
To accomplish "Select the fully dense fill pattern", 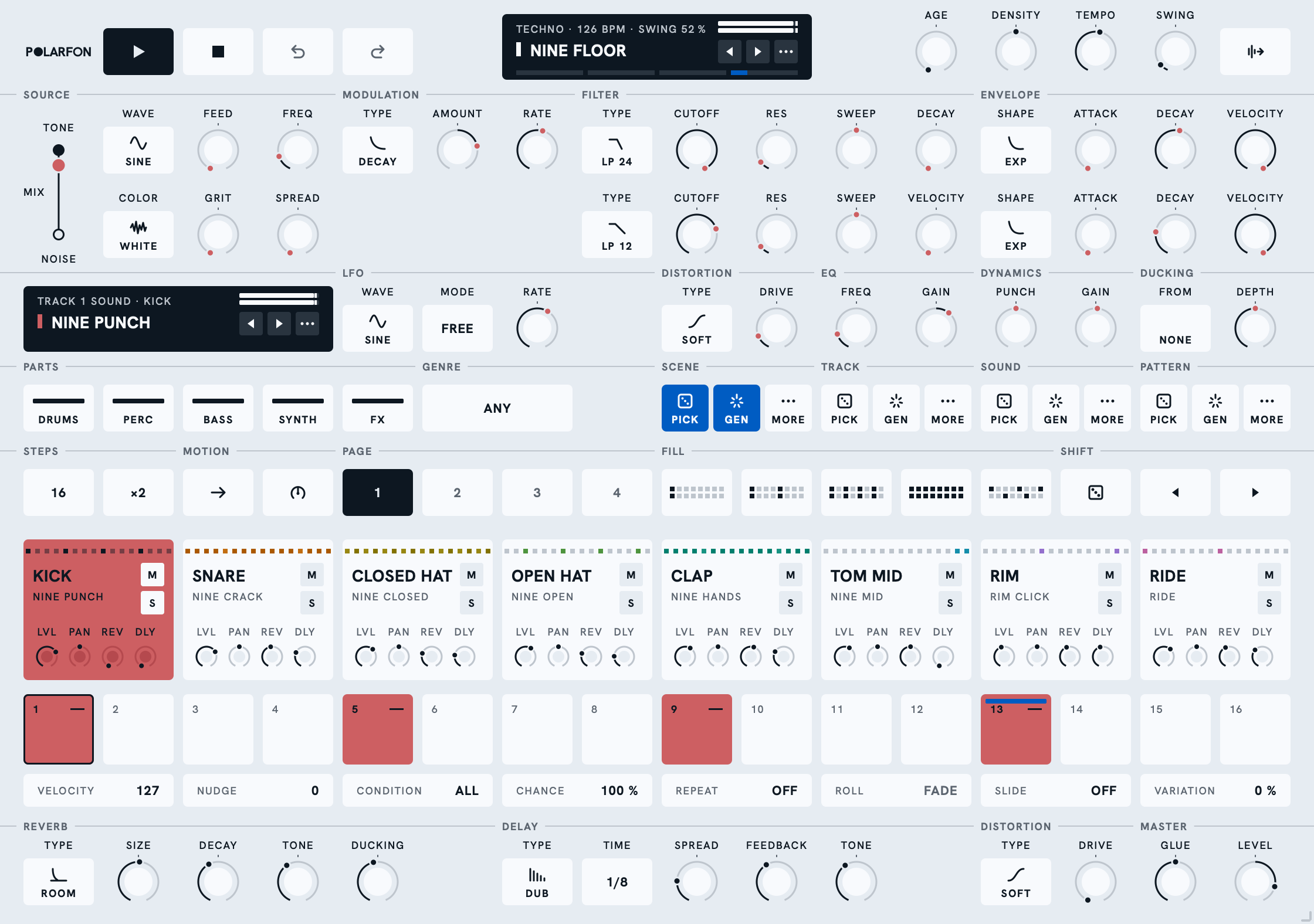I will click(x=936, y=492).
